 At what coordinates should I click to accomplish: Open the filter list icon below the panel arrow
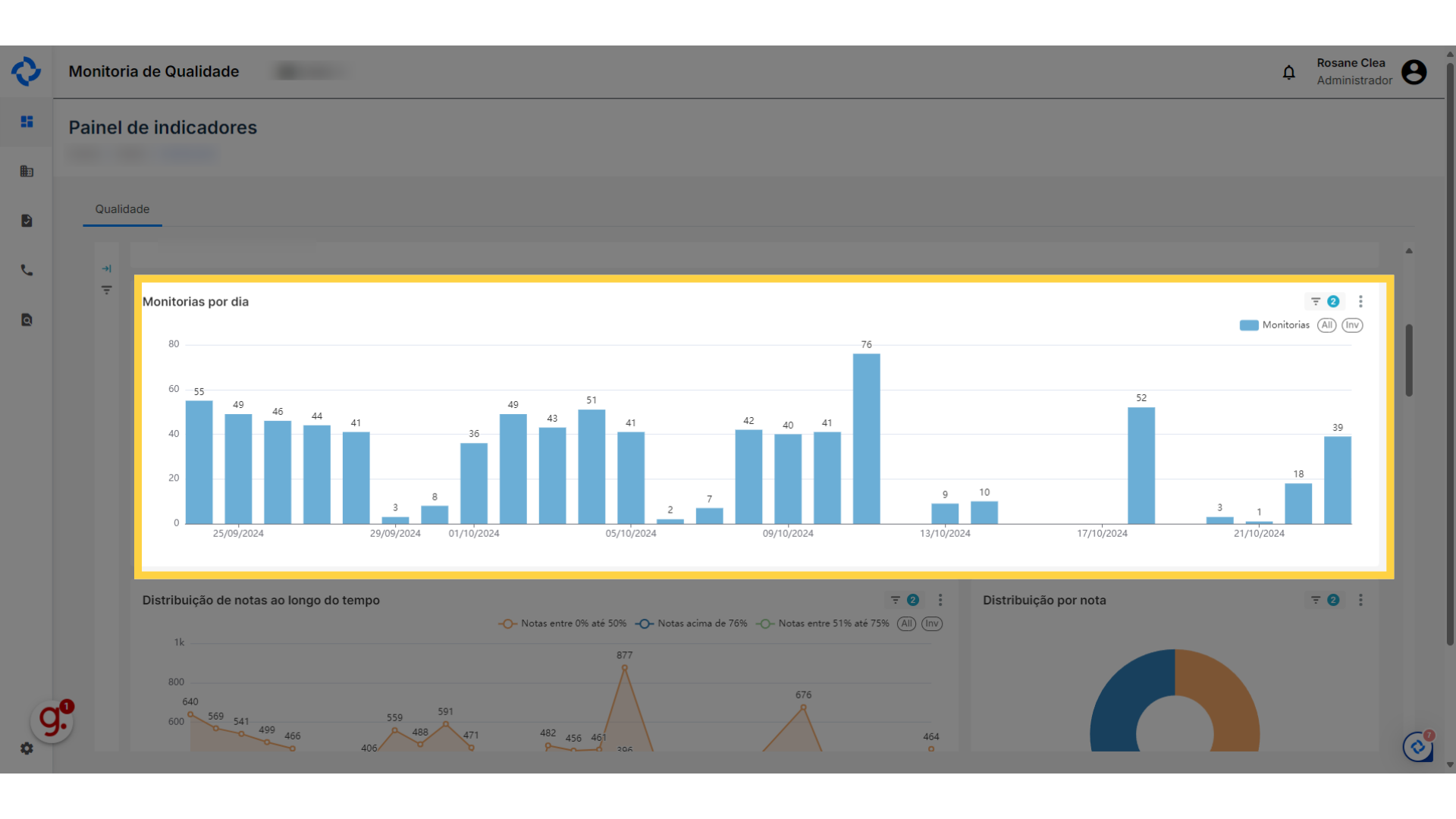[107, 290]
